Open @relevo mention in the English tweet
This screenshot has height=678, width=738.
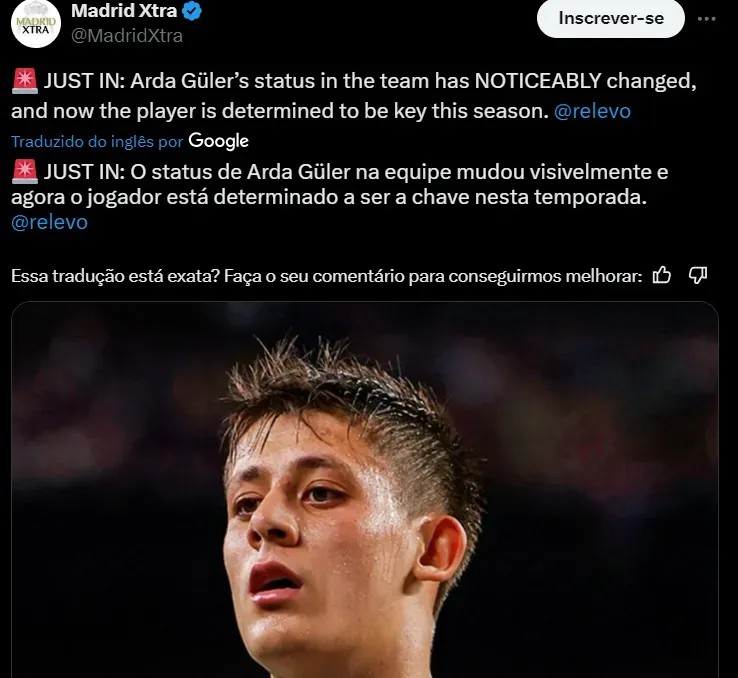(592, 111)
